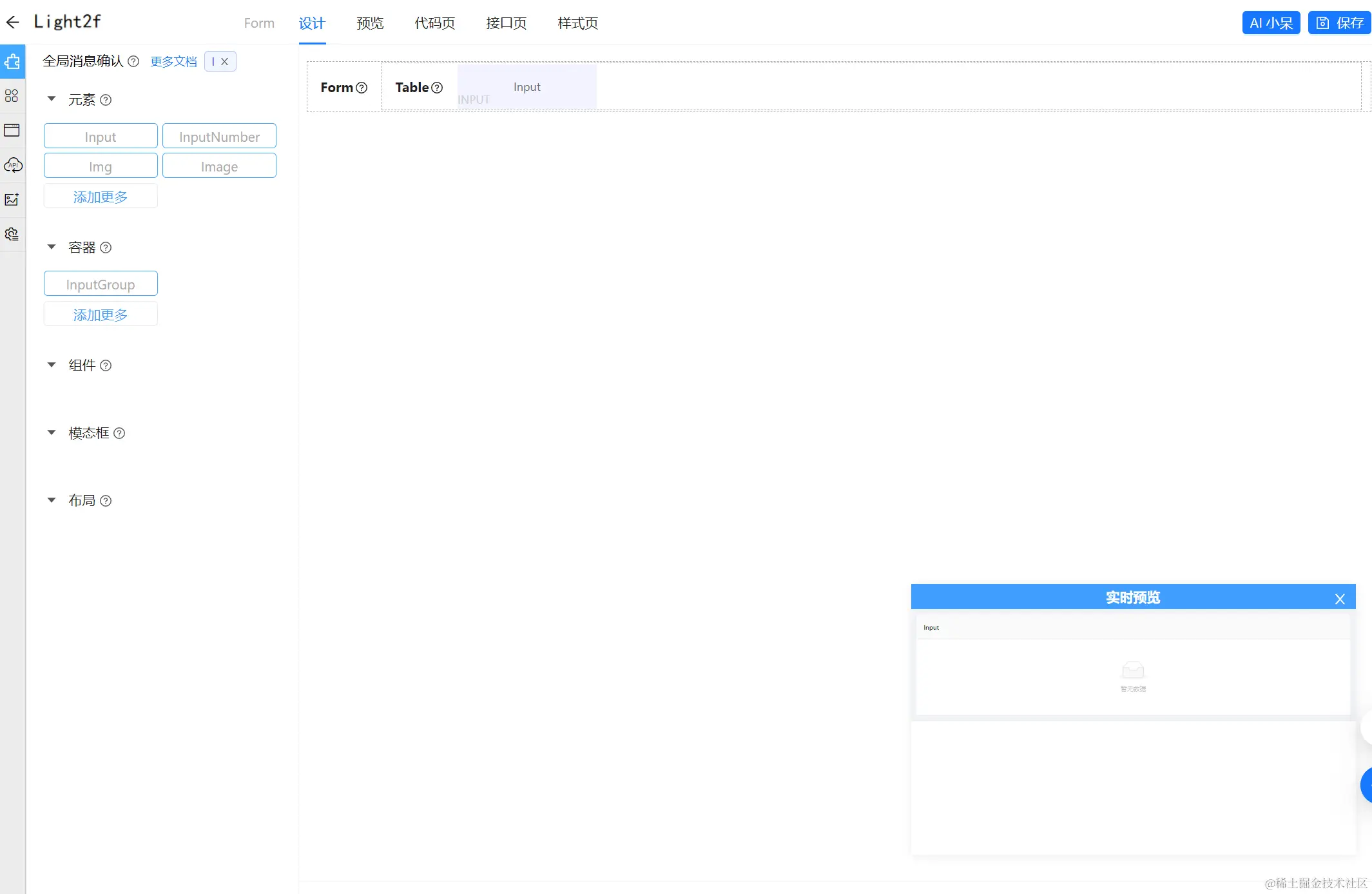Switch to the 预览 tab
Viewport: 1372px width, 894px height.
[x=370, y=23]
